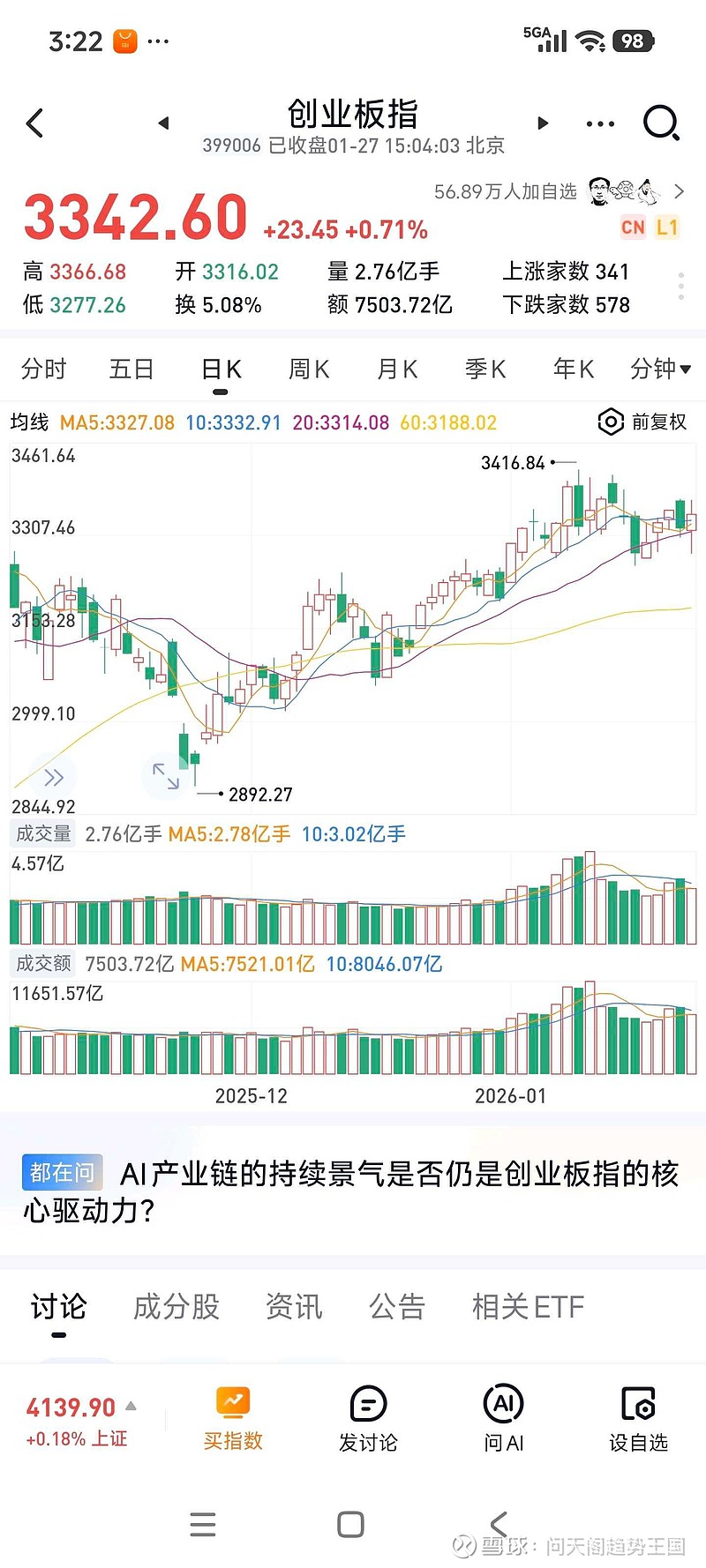
Task: Tap the back arrow icon
Action: [35, 123]
